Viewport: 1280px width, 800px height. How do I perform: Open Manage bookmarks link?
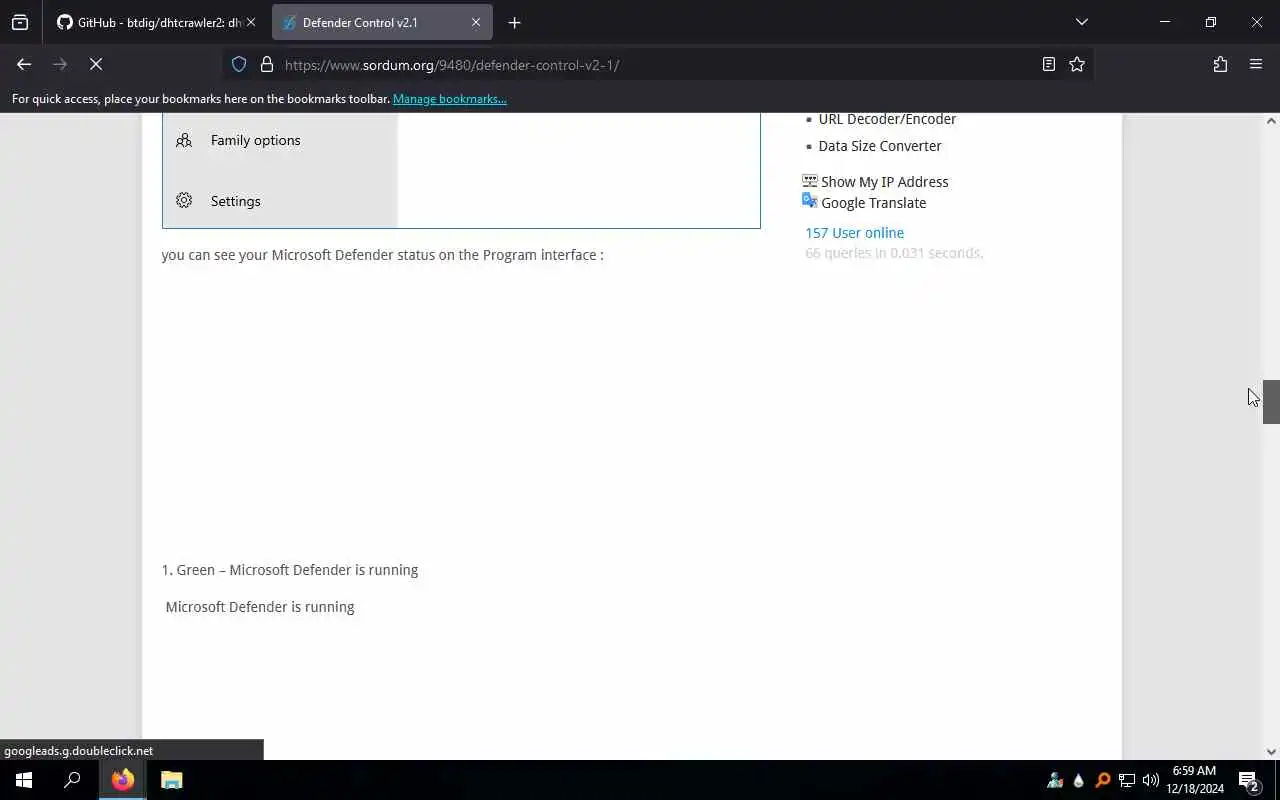(x=449, y=99)
